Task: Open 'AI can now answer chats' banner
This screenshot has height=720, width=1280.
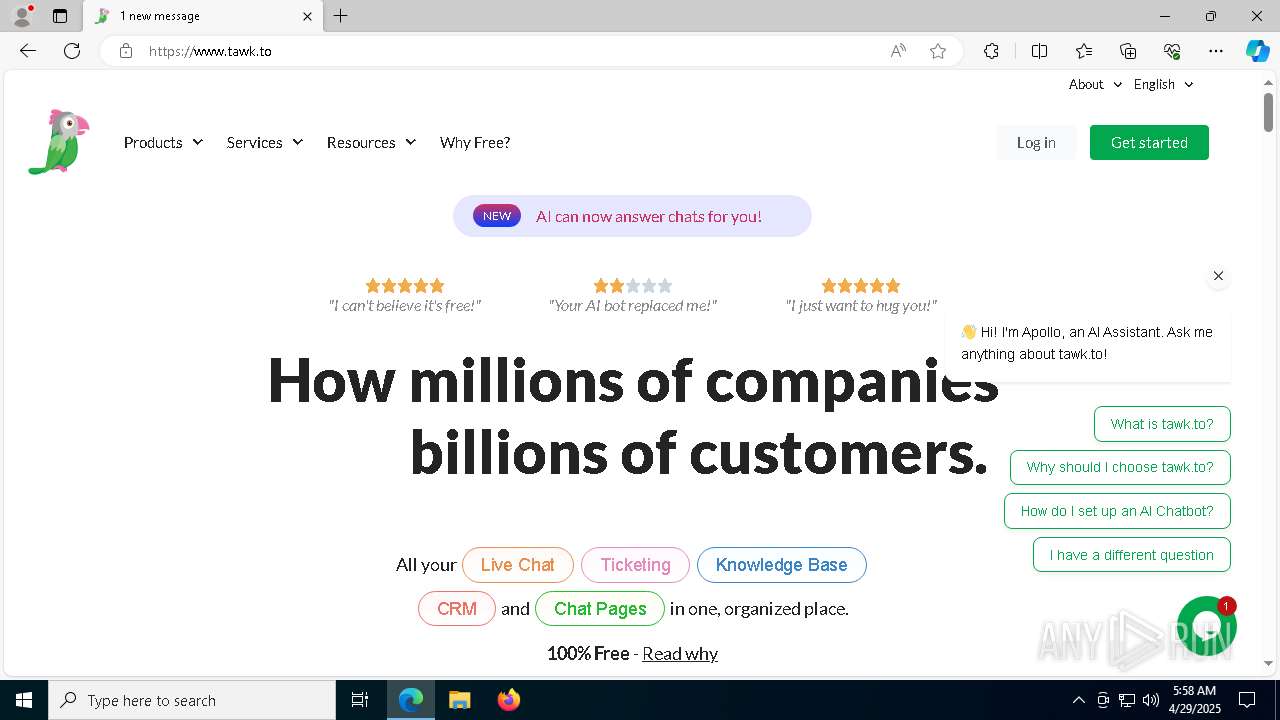Action: pyautogui.click(x=632, y=216)
